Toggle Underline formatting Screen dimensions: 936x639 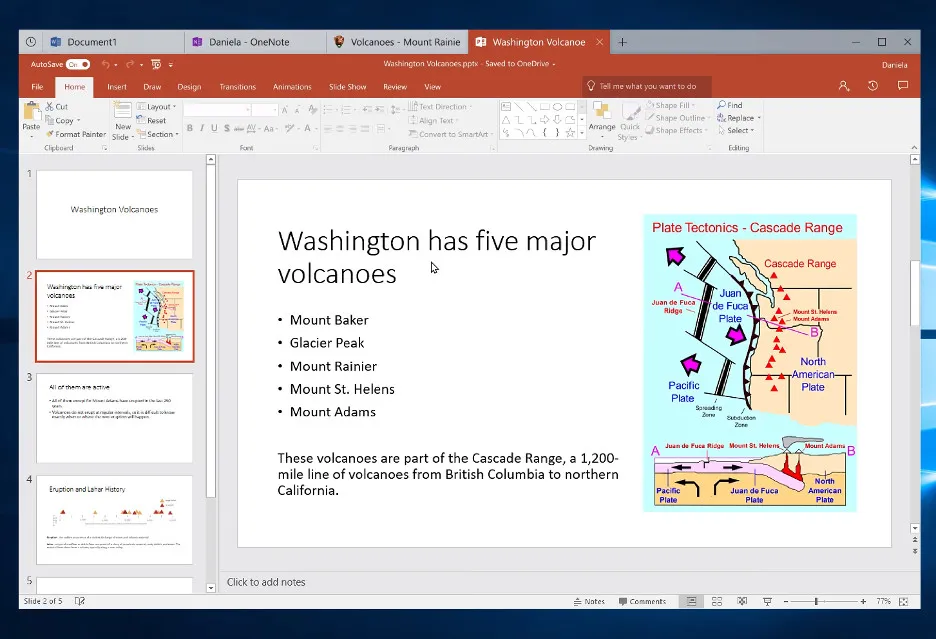(214, 128)
